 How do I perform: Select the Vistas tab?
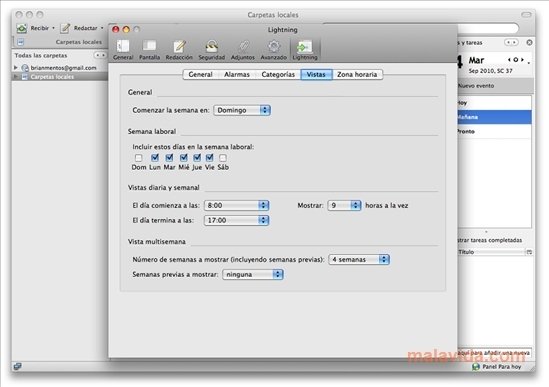click(316, 74)
